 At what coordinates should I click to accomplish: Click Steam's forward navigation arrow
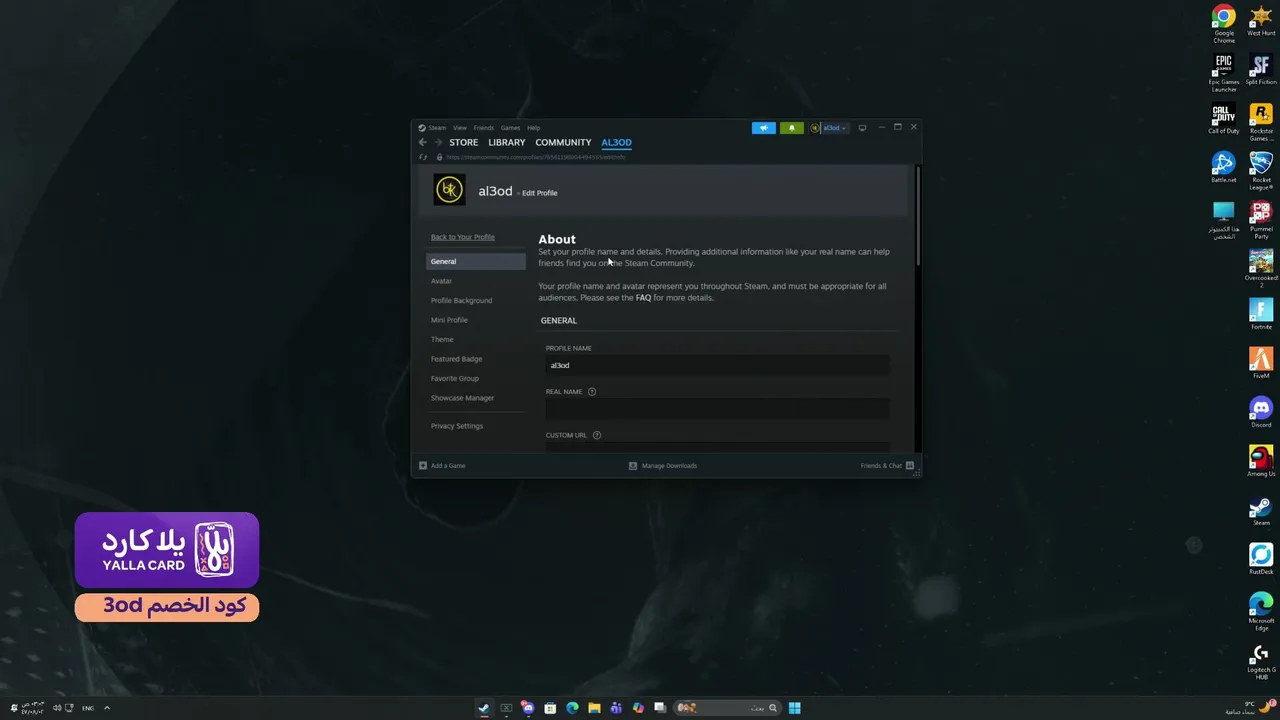click(x=438, y=142)
